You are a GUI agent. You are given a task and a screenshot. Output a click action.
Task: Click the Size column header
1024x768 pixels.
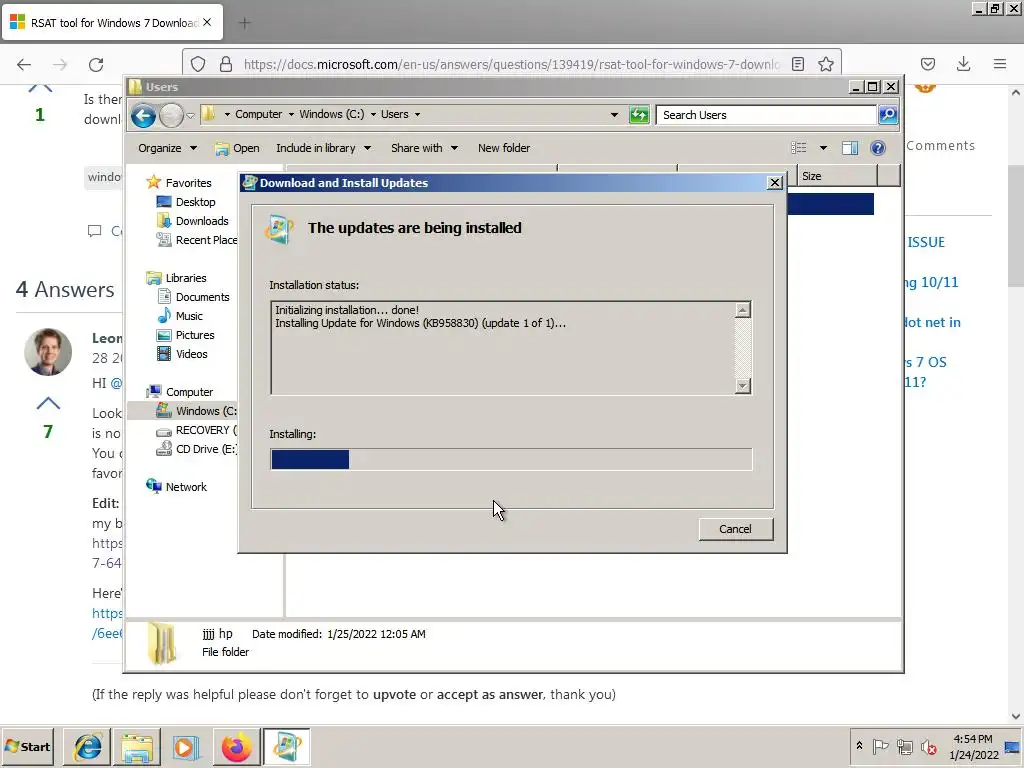[837, 176]
